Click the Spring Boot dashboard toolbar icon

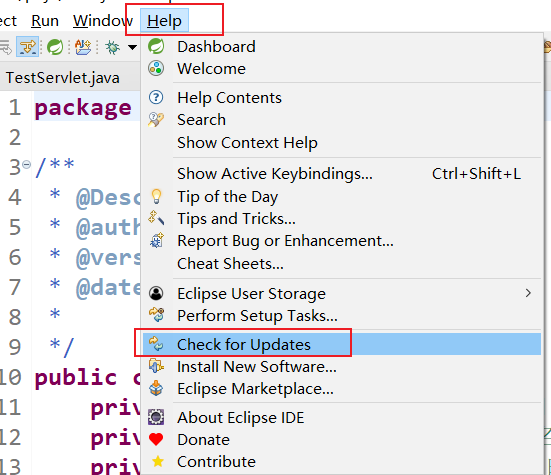(55, 47)
